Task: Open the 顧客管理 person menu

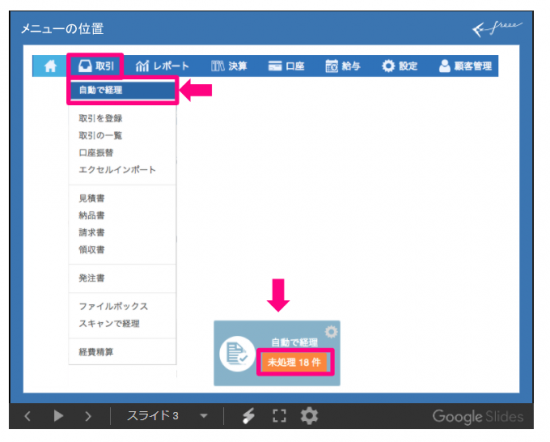Action: pos(465,66)
